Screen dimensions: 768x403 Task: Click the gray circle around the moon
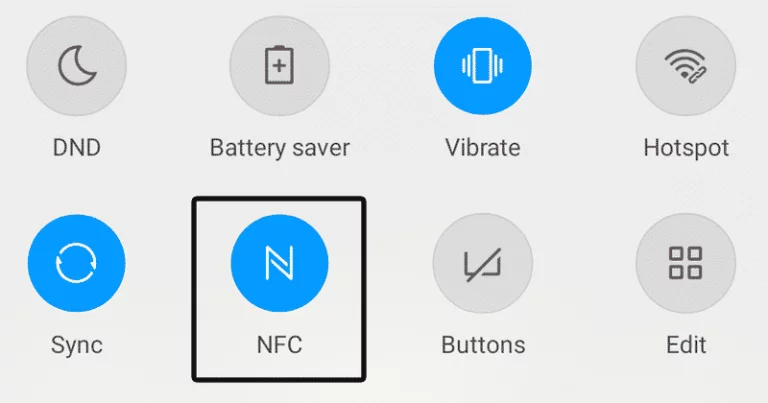(x=77, y=66)
